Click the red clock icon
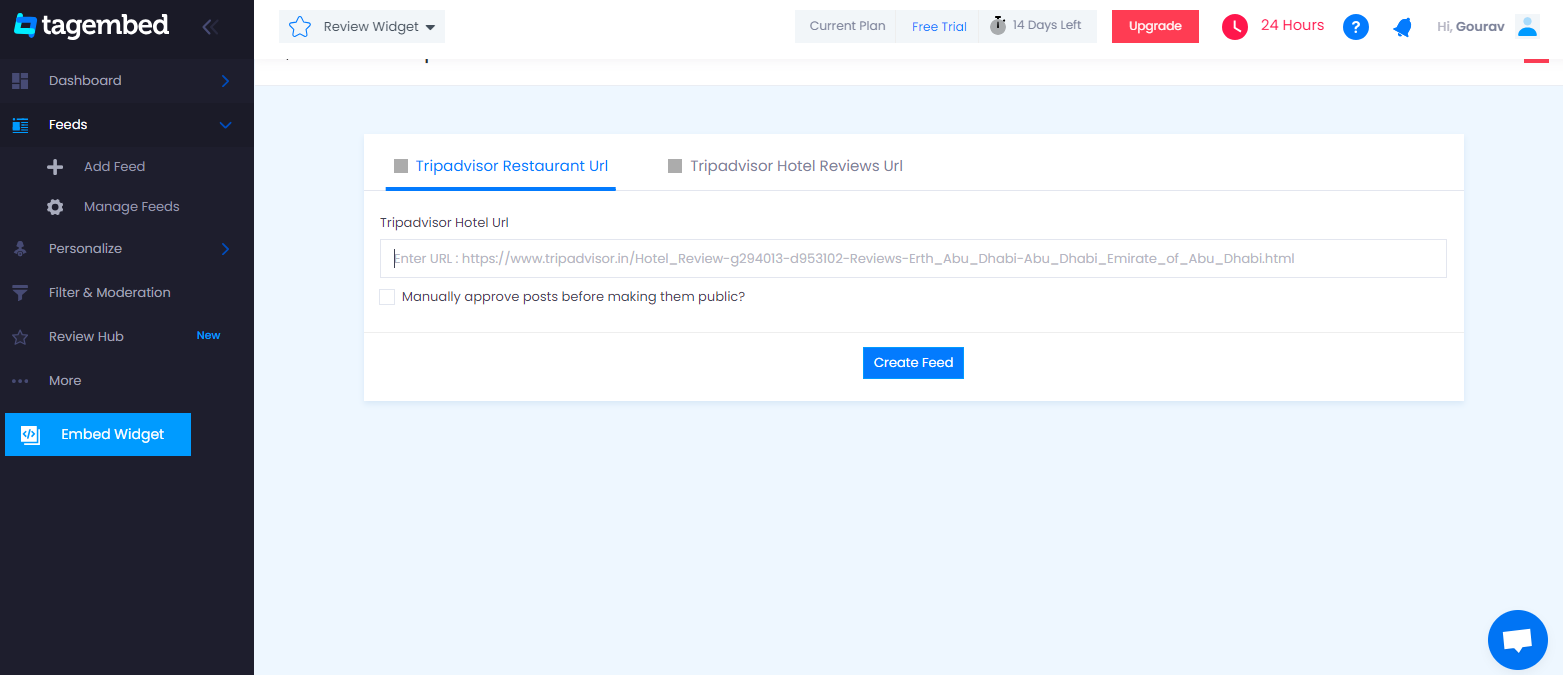This screenshot has height=675, width=1563. (x=1235, y=27)
